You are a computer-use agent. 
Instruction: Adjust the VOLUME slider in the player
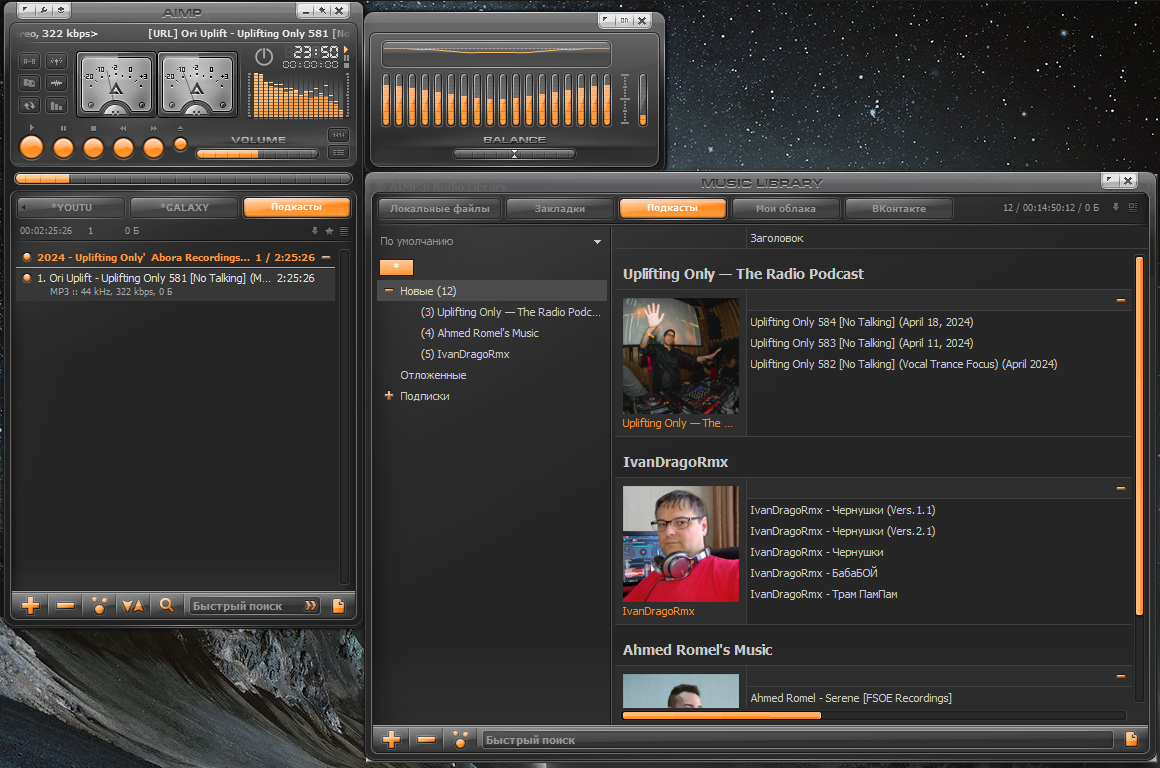[x=257, y=154]
